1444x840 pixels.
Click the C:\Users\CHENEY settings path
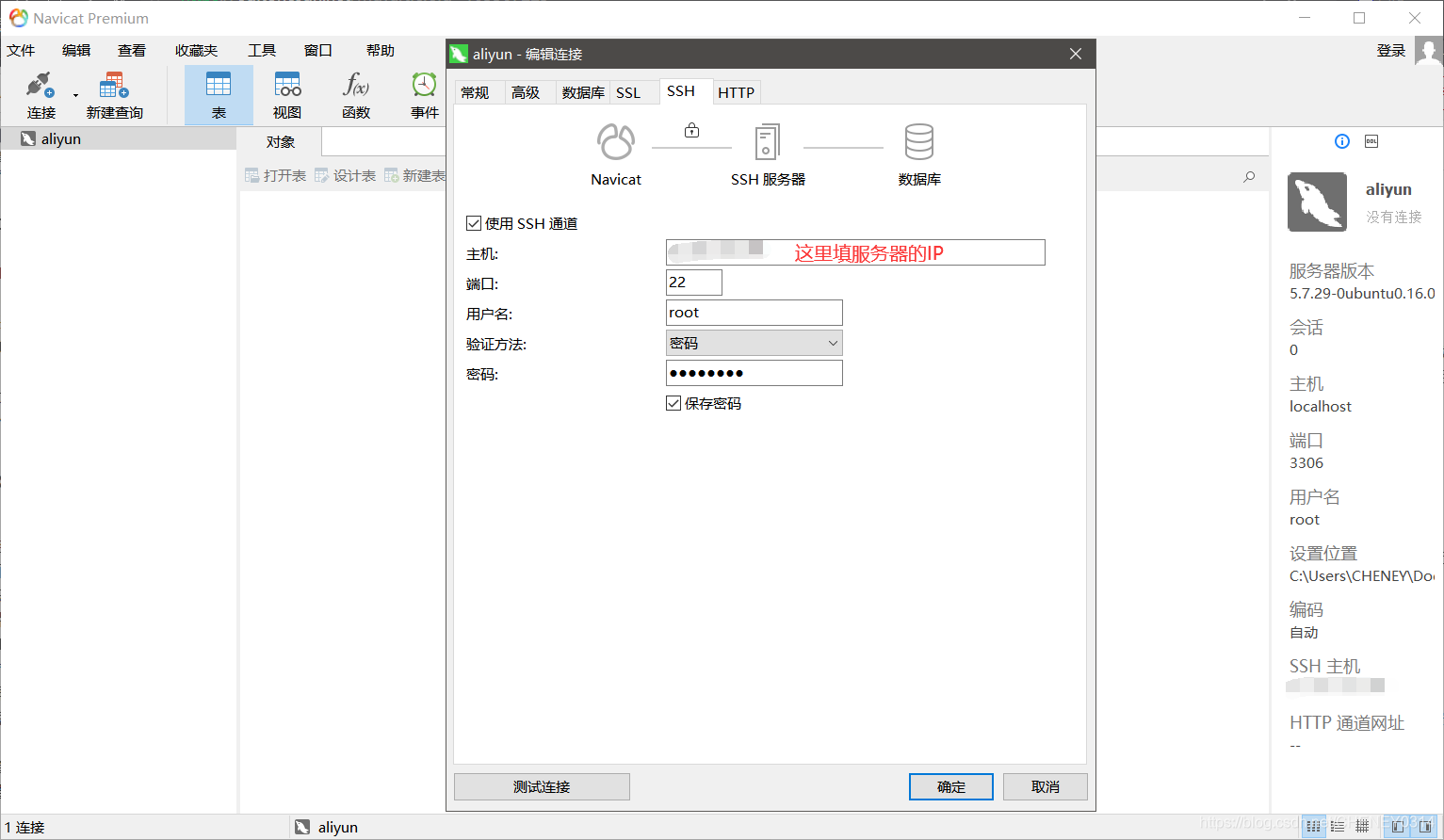(1362, 575)
